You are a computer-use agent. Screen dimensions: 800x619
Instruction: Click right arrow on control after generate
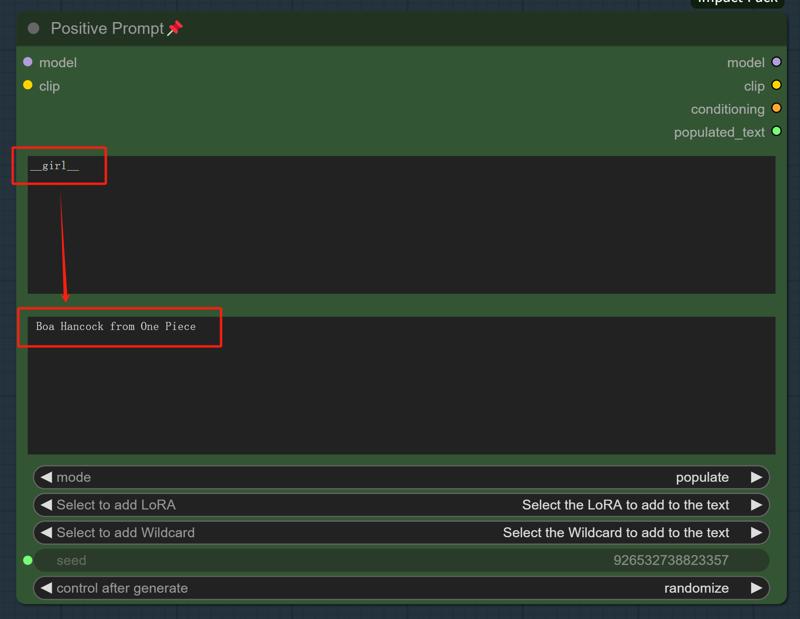pyautogui.click(x=756, y=588)
